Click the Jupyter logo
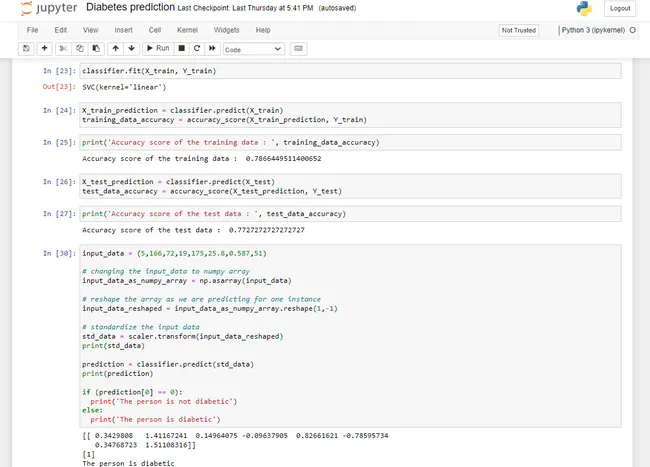 point(49,8)
